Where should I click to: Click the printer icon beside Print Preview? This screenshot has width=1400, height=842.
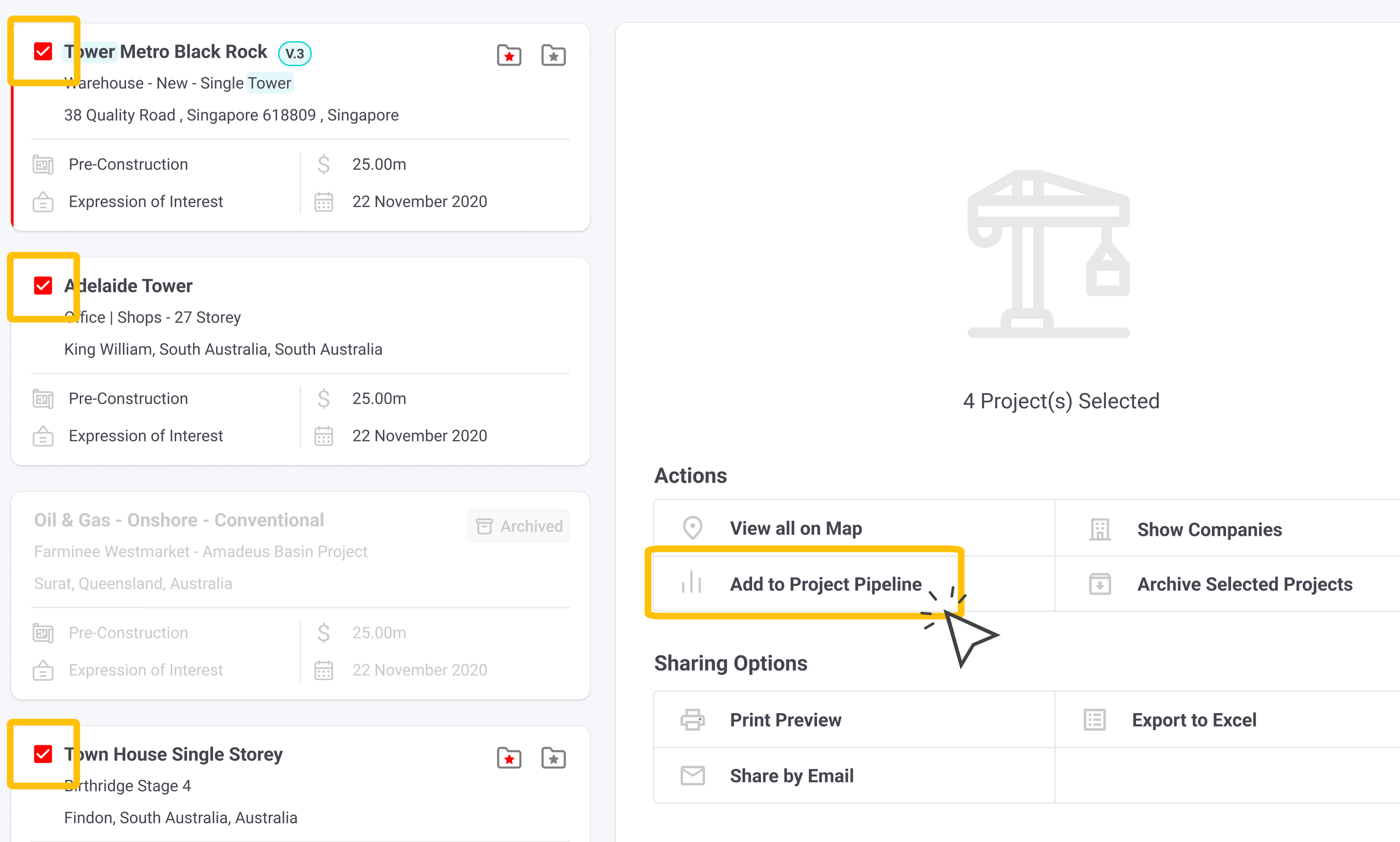[x=692, y=720]
